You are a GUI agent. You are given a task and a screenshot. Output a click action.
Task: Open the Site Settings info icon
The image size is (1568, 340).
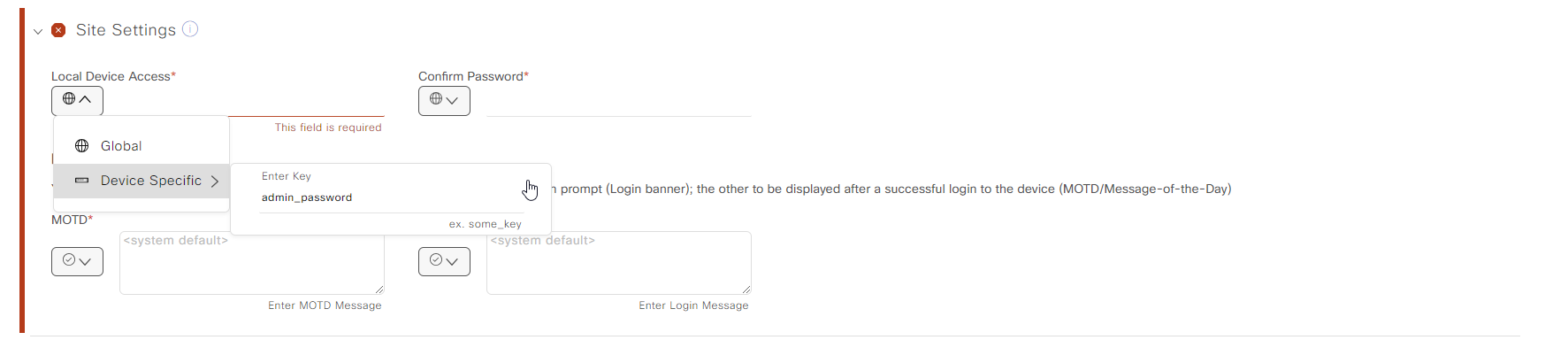tap(190, 29)
